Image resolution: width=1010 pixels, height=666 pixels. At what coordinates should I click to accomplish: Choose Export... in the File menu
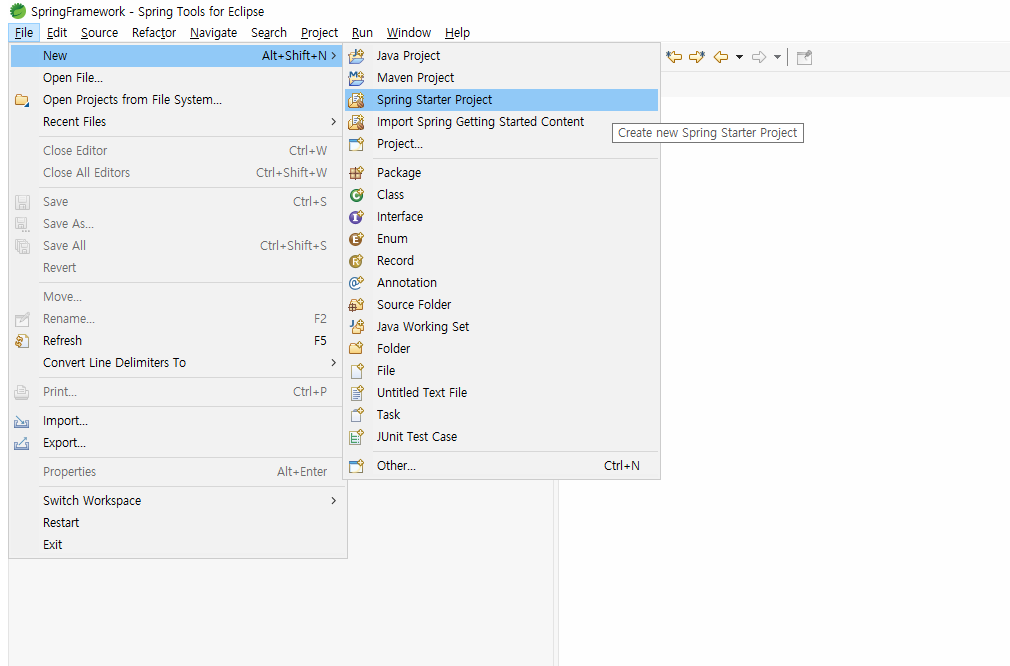(x=175, y=443)
